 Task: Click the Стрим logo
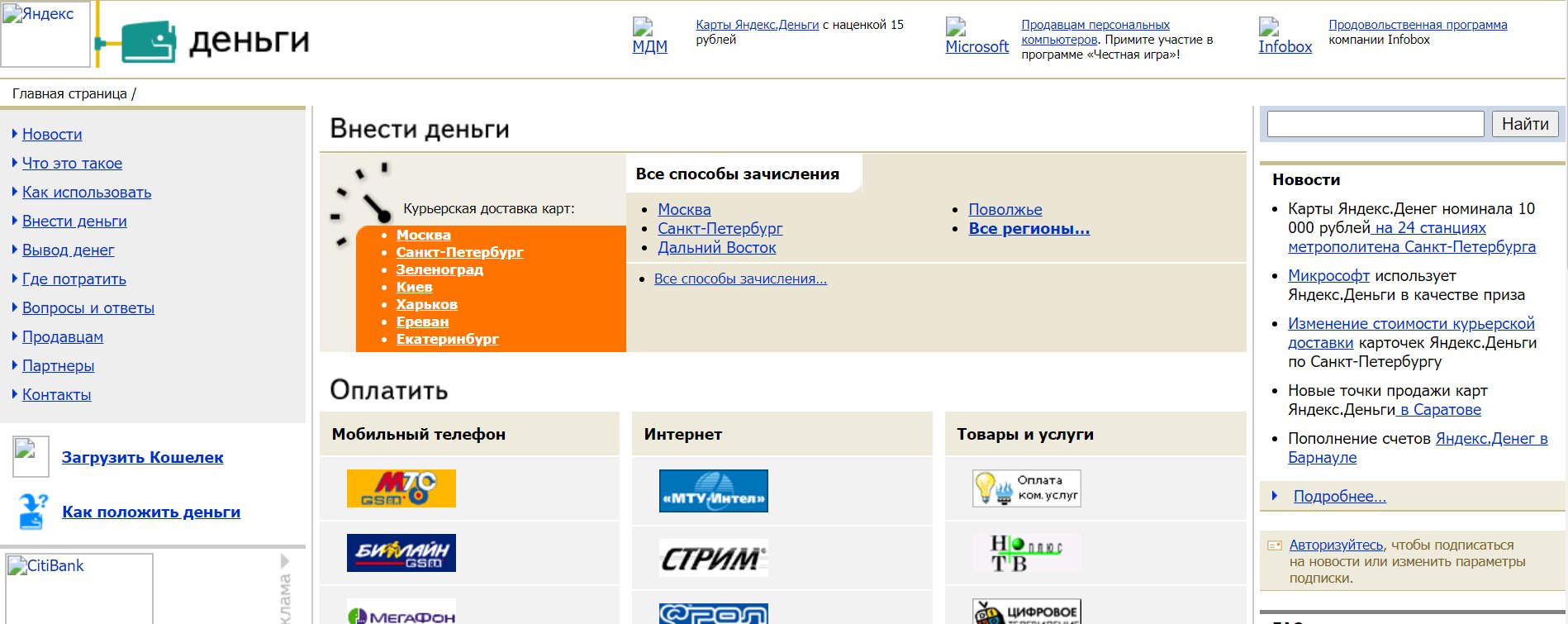coord(714,558)
